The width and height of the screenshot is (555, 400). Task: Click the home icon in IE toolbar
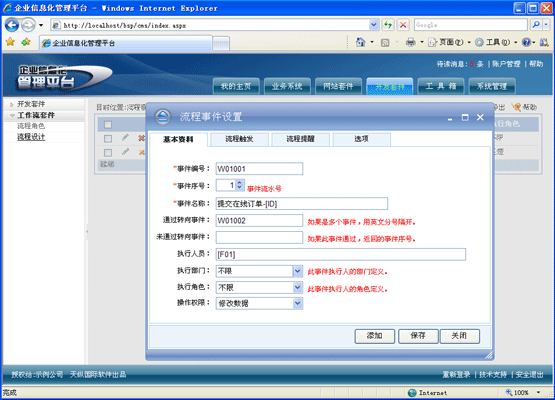point(360,42)
